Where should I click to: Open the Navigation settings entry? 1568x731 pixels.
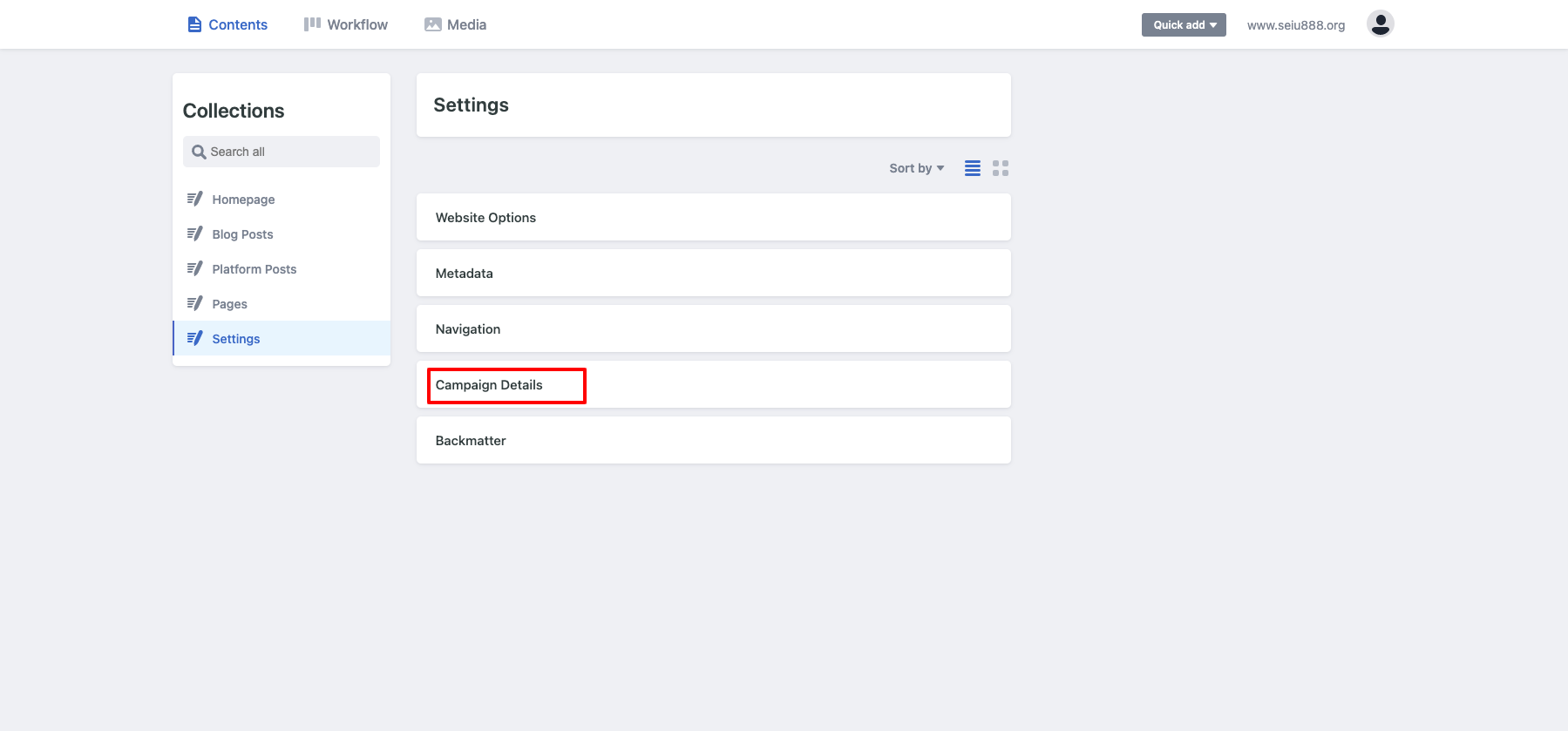[x=714, y=328]
